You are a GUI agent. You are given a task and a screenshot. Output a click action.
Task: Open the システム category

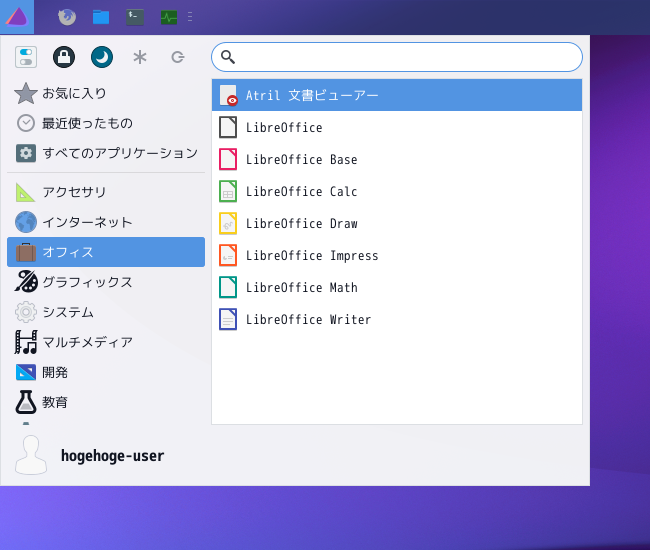(106, 312)
